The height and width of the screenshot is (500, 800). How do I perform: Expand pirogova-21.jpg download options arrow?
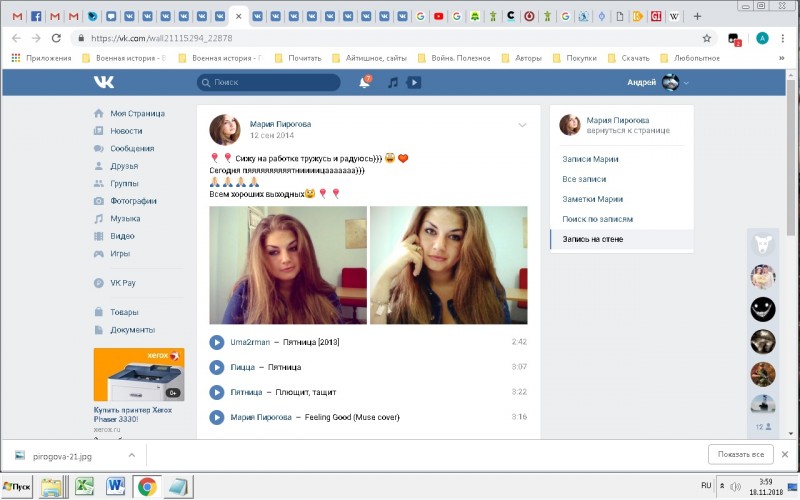tap(132, 455)
